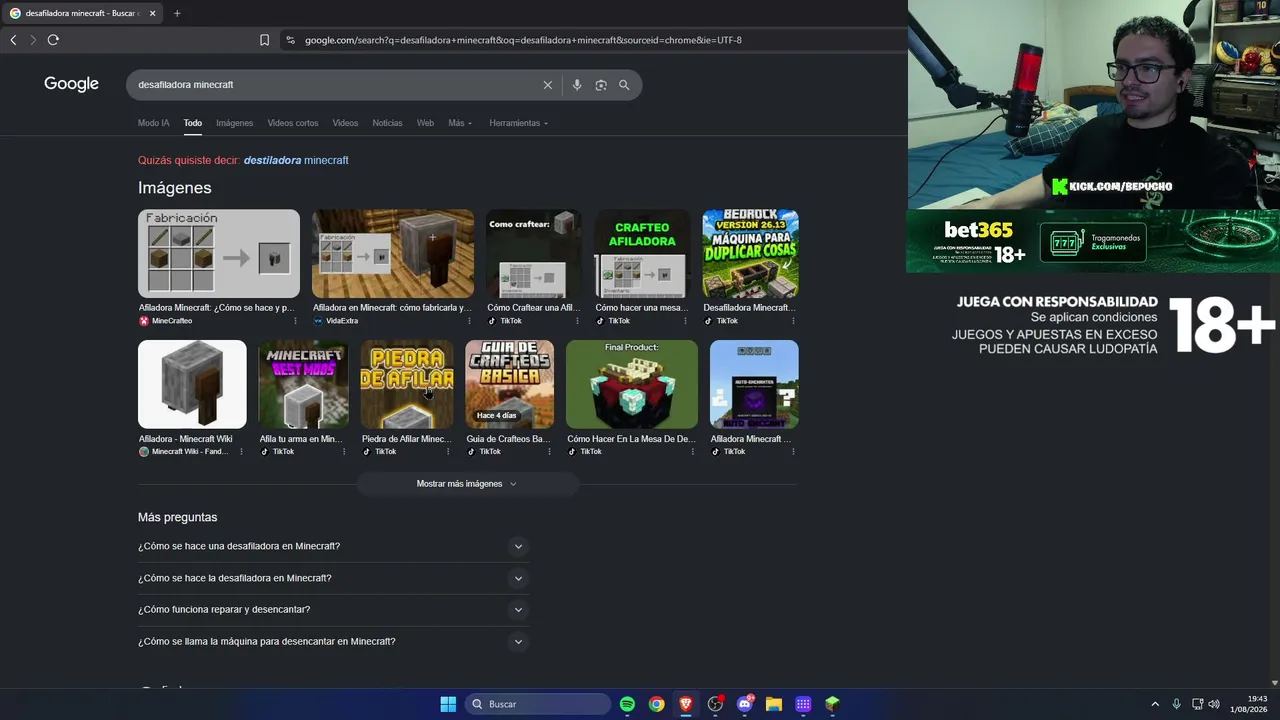Open the purple grid app in taskbar

click(x=803, y=704)
